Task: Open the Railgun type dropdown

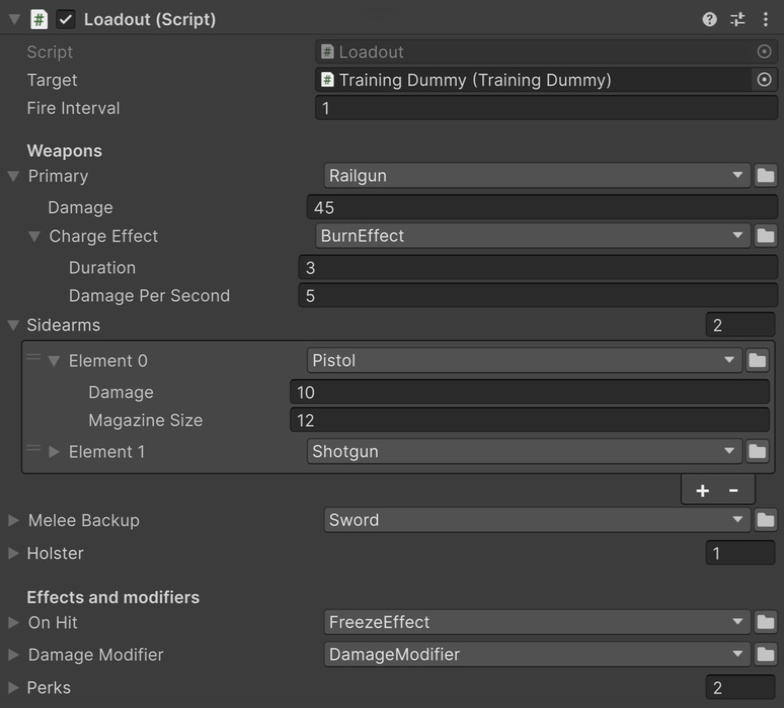Action: pyautogui.click(x=537, y=176)
